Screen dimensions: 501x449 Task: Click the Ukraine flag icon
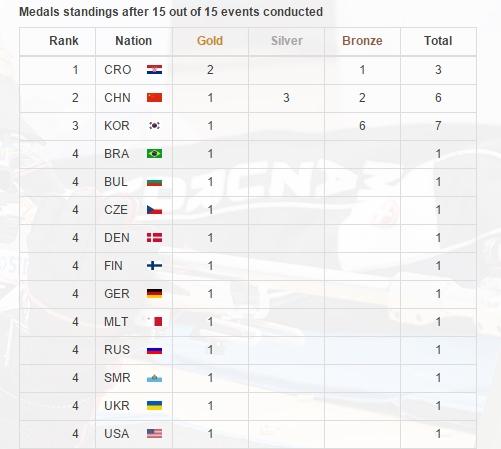(x=154, y=406)
